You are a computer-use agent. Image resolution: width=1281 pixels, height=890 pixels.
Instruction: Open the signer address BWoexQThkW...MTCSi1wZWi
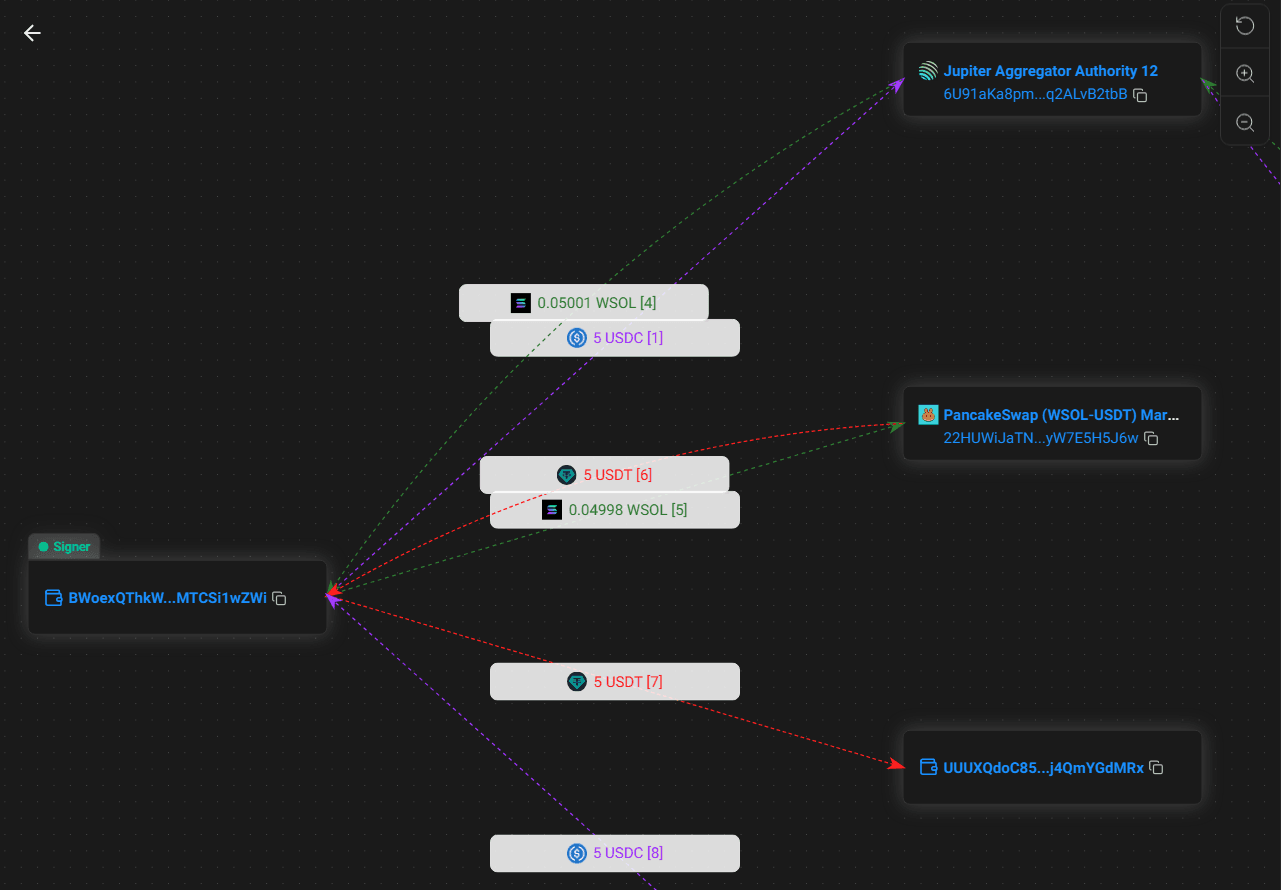point(167,598)
